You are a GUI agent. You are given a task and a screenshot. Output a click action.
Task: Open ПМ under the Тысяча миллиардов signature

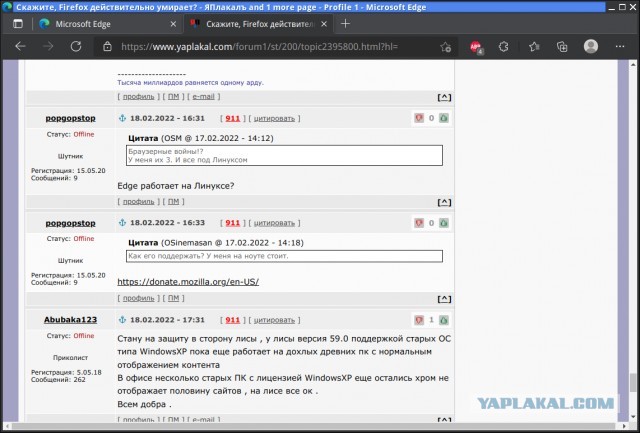[173, 97]
